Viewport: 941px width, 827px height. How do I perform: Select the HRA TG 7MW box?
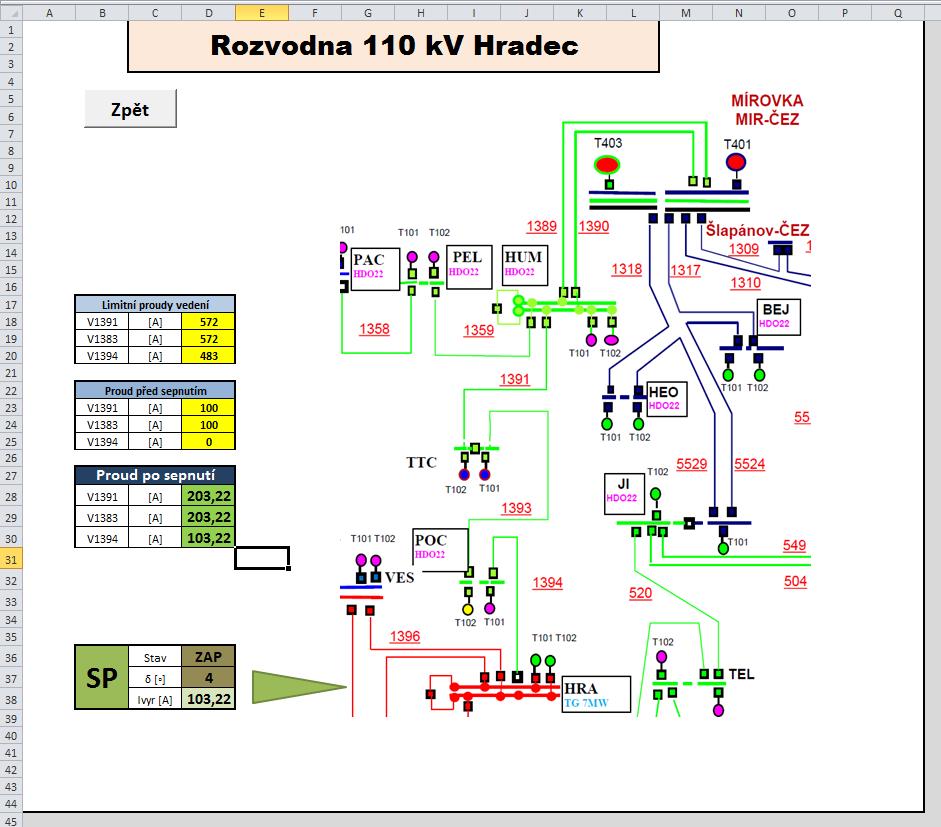point(596,694)
